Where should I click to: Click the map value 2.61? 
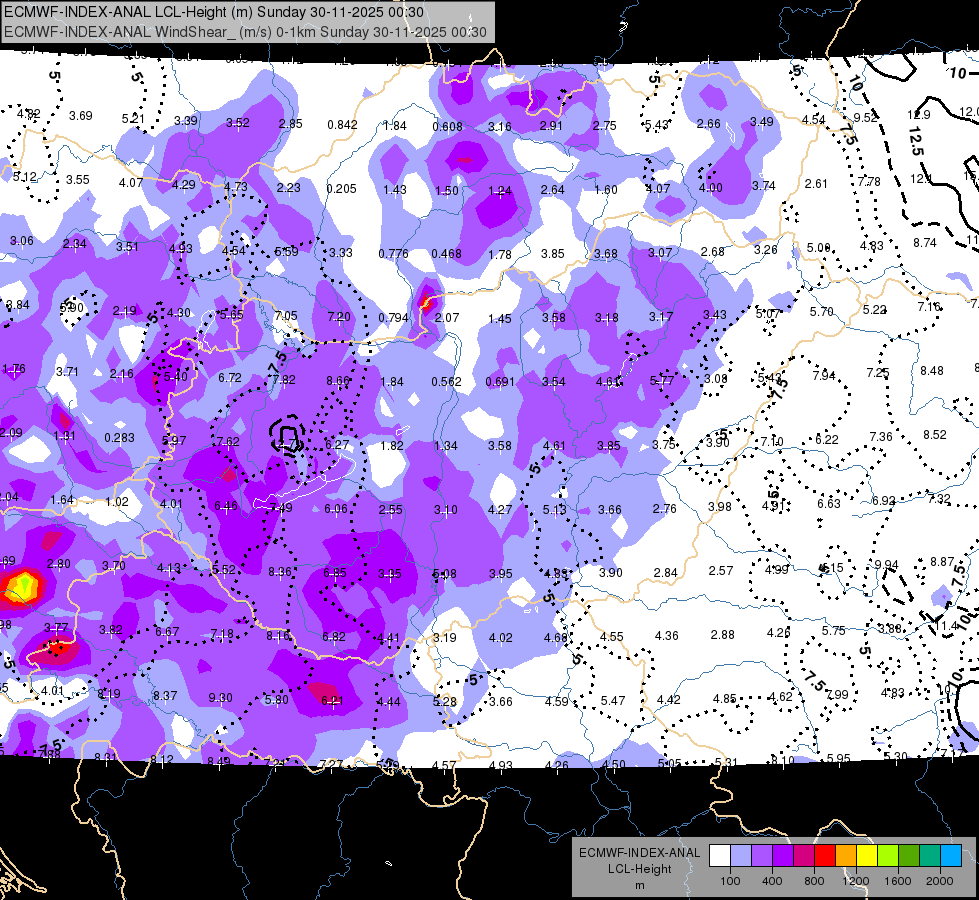pos(816,184)
